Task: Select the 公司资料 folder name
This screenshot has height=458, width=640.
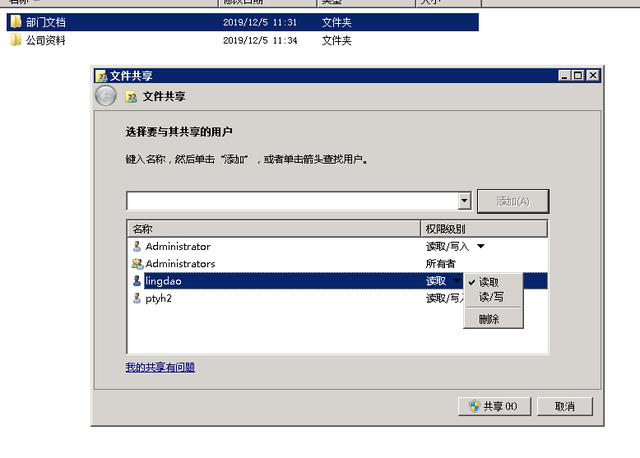Action: pos(46,40)
